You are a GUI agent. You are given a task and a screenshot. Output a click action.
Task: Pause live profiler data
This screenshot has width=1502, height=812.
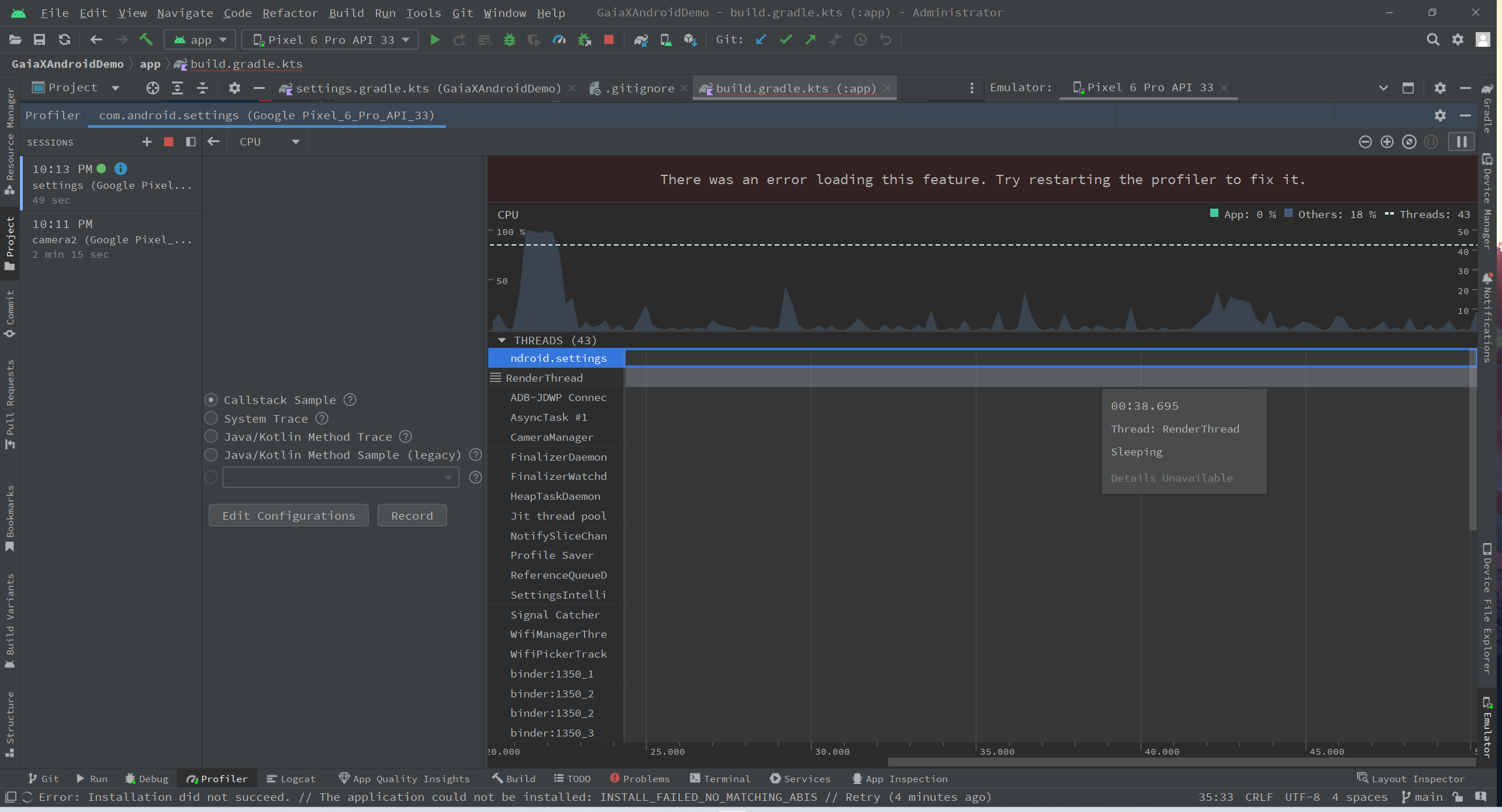coord(1461,142)
